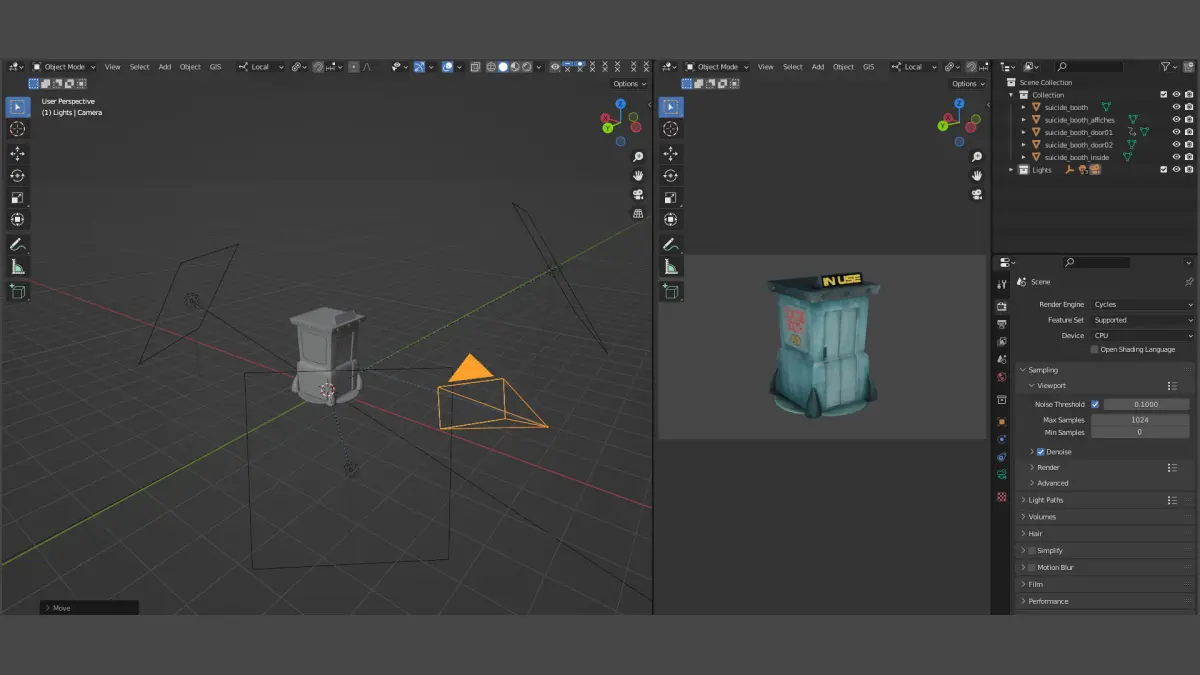Open Local orientation dropdown in left viewport

pyautogui.click(x=261, y=67)
